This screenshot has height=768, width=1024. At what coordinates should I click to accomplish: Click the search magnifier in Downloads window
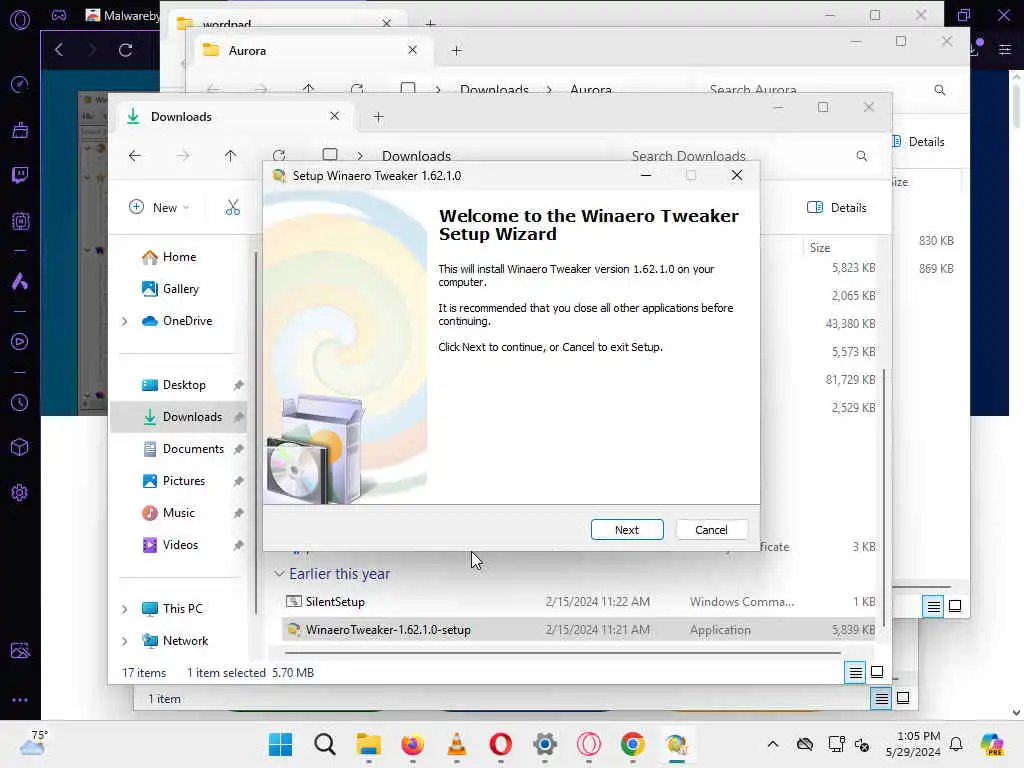862,155
